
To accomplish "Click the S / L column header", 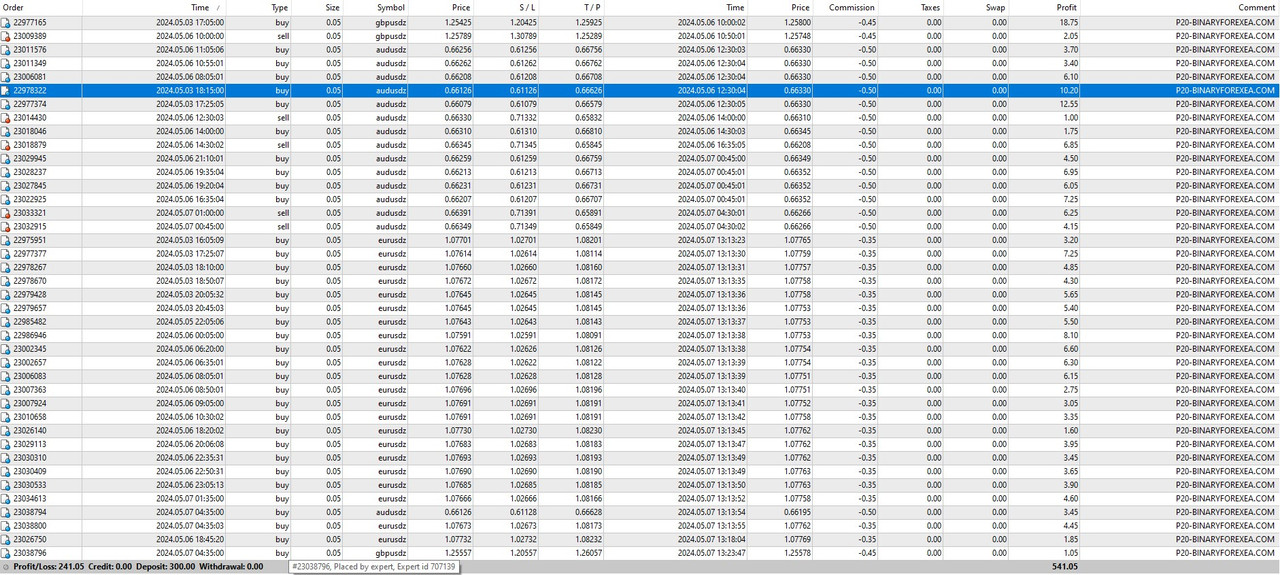I will tap(526, 8).
